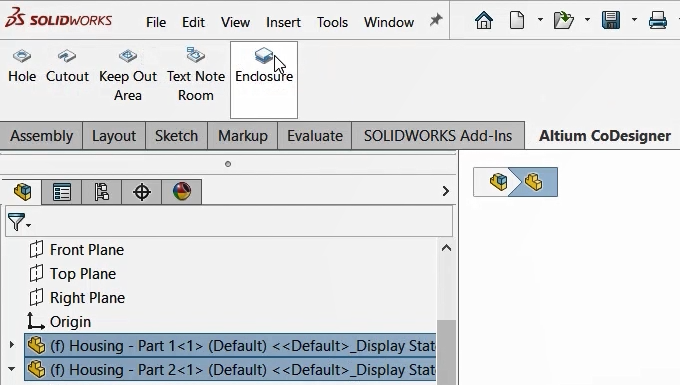
Task: Open an existing file with the folder icon
Action: tap(563, 20)
